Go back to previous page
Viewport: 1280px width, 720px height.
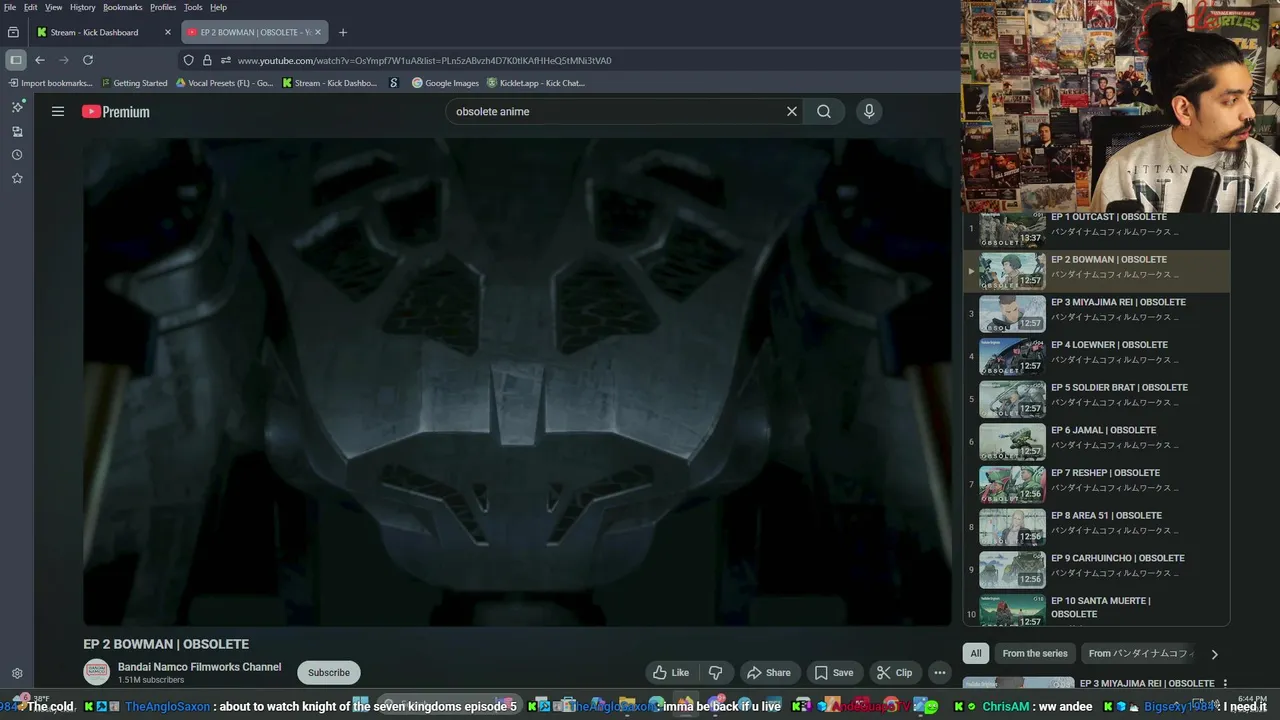tap(40, 60)
